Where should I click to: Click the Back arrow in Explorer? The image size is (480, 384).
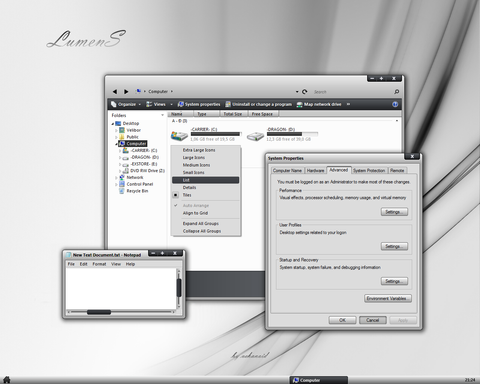[115, 91]
